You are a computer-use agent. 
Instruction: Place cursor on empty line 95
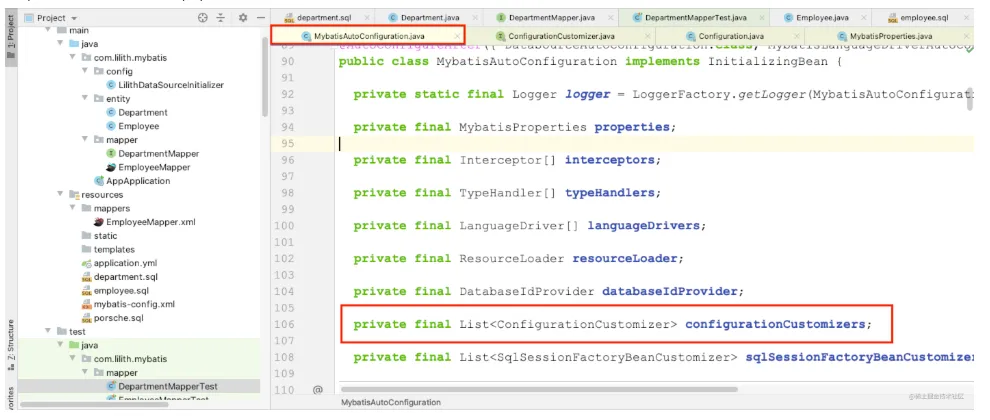click(652, 143)
